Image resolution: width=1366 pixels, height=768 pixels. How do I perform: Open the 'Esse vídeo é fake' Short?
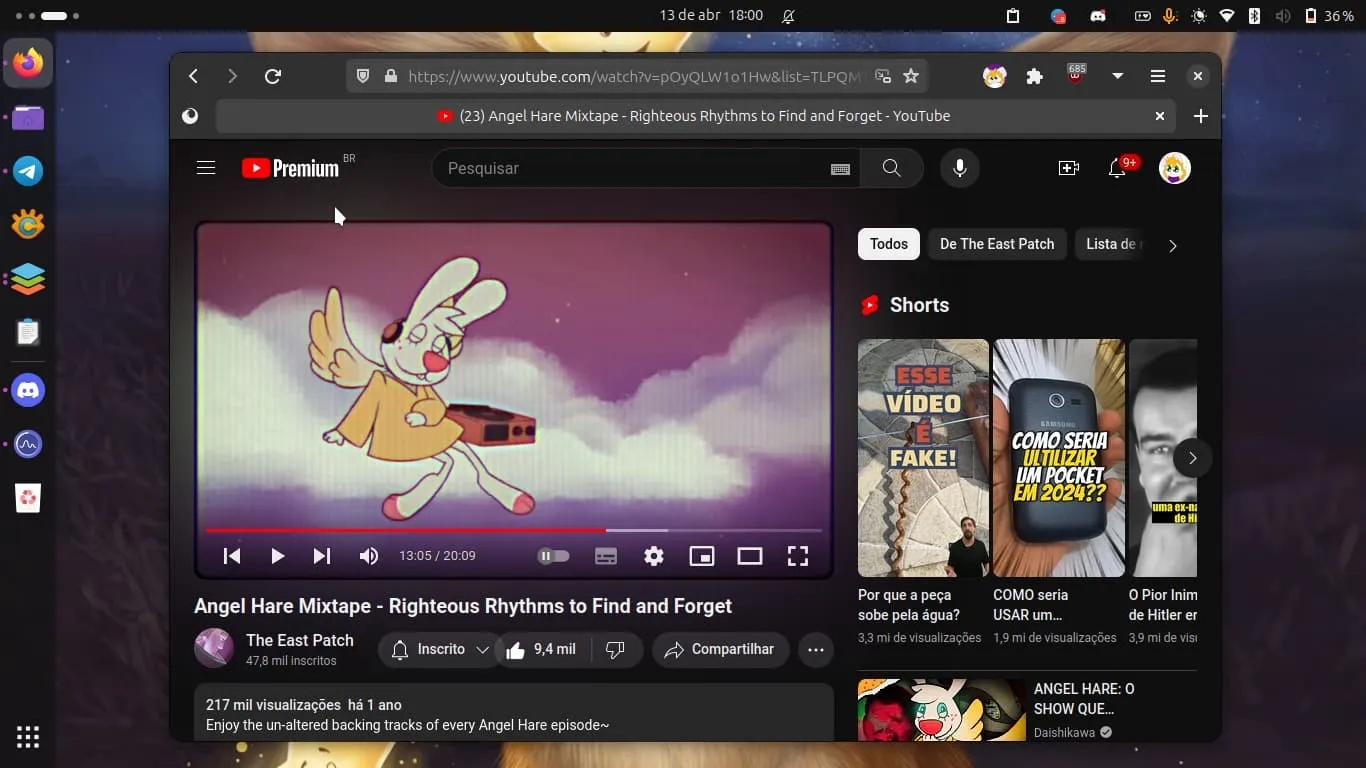click(x=923, y=458)
